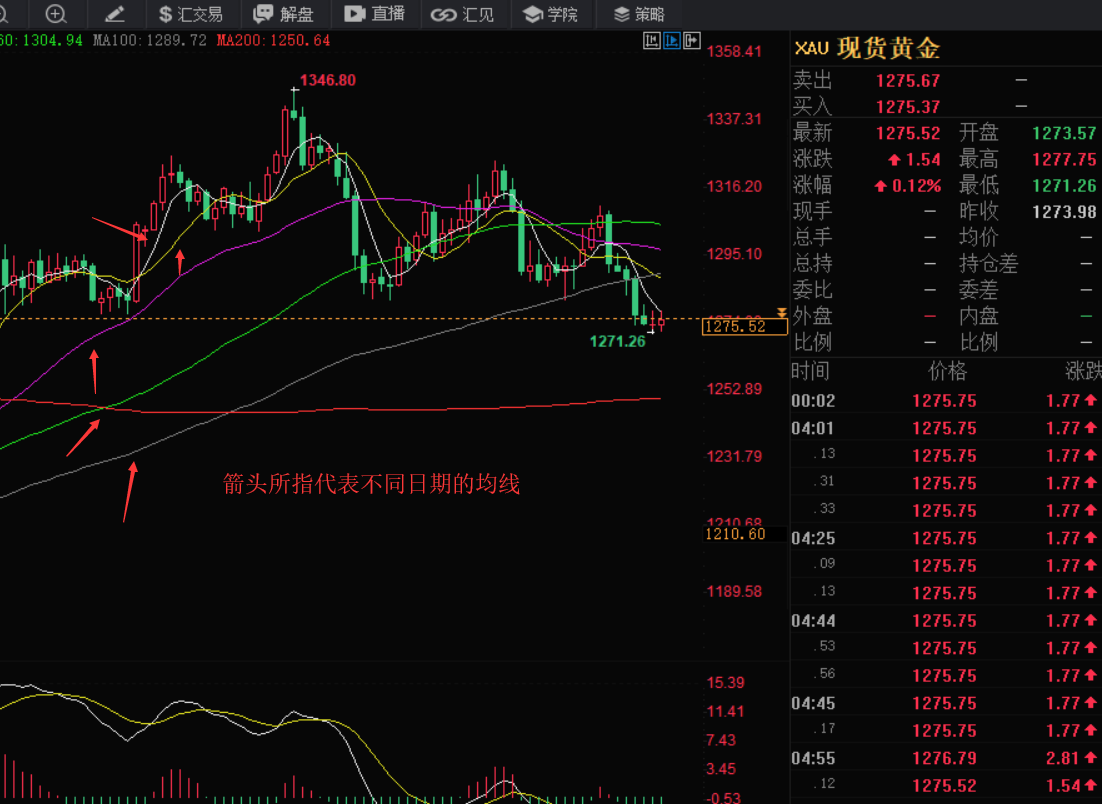Click the 昨收 value 1273.98
The image size is (1102, 804).
[x=1064, y=212]
